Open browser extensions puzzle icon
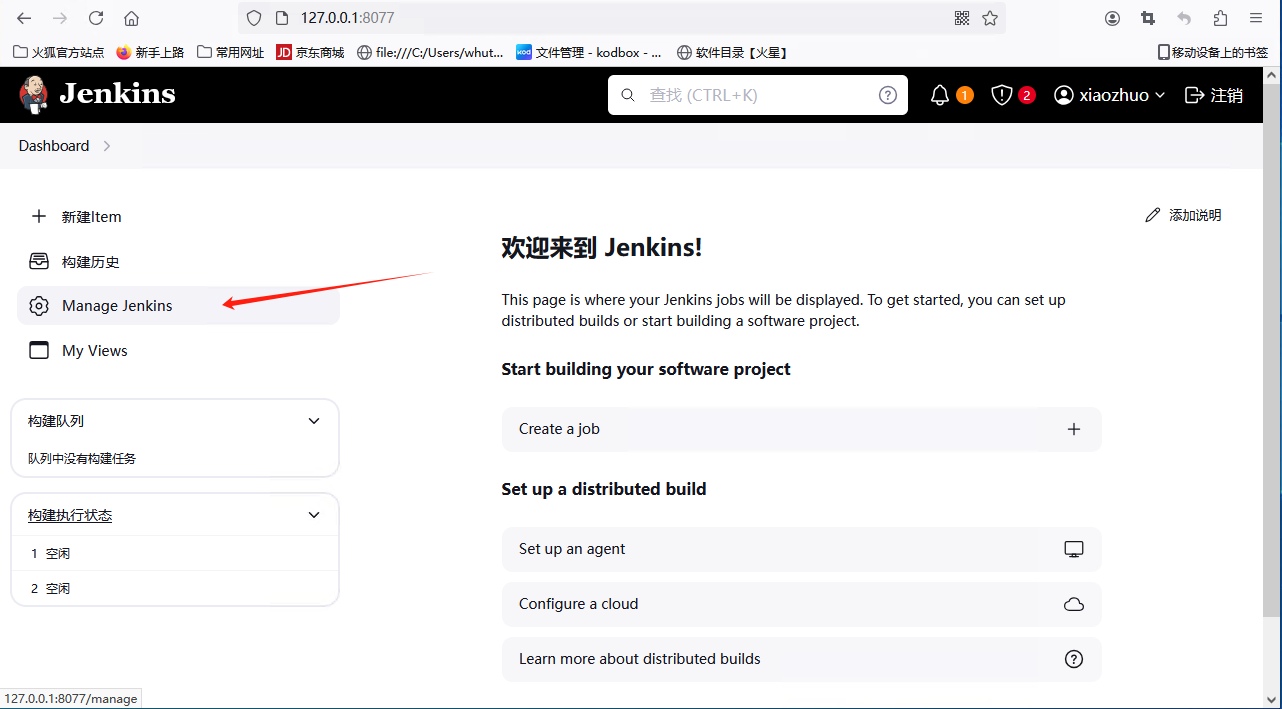Screen dimensions: 1282x709 coord(1220,18)
